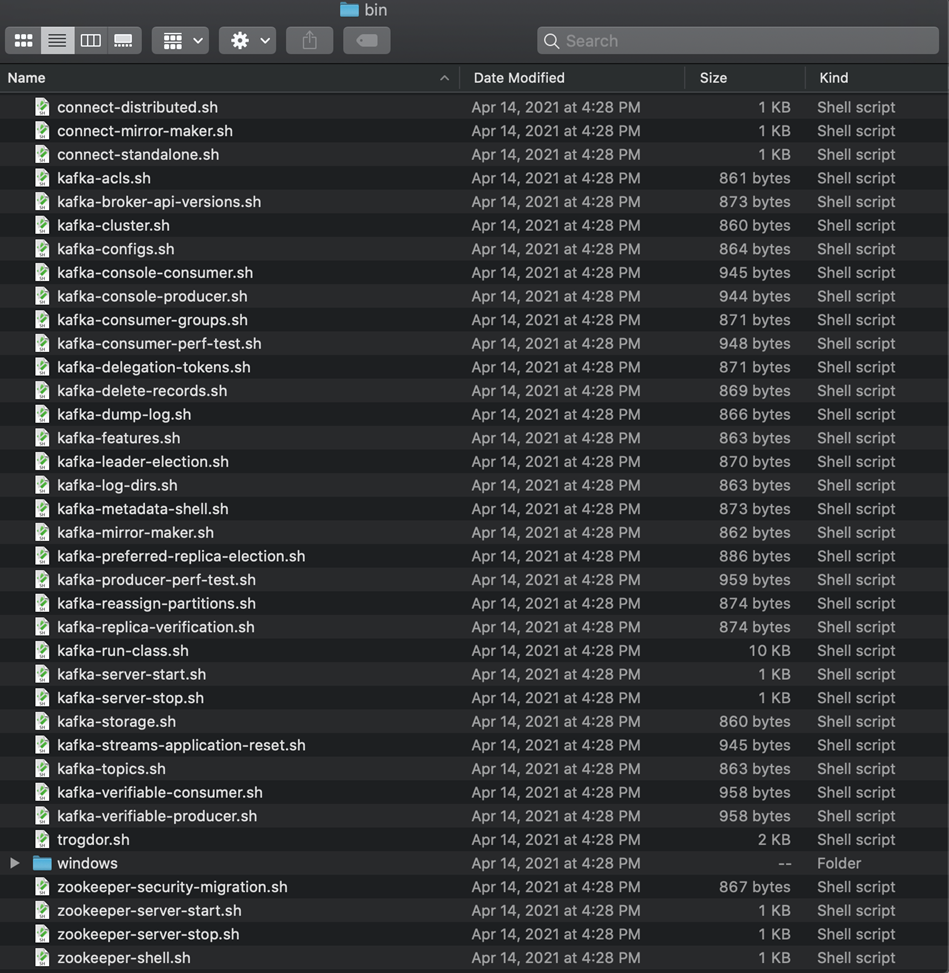The width and height of the screenshot is (949, 973).
Task: Select the connect-mirror-maker.sh file icon
Action: click(42, 131)
